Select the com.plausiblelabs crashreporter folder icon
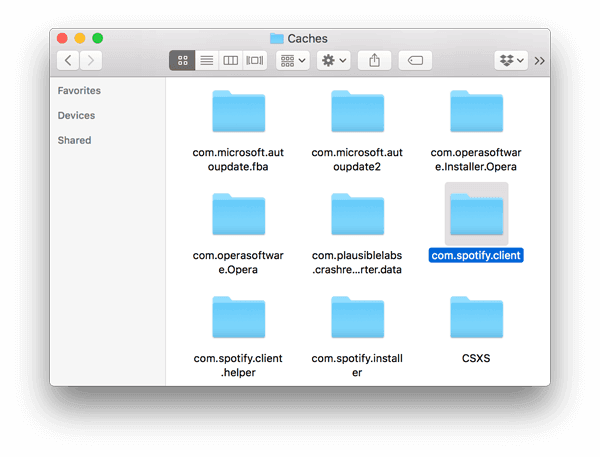This screenshot has height=457, width=600. pyautogui.click(x=357, y=214)
